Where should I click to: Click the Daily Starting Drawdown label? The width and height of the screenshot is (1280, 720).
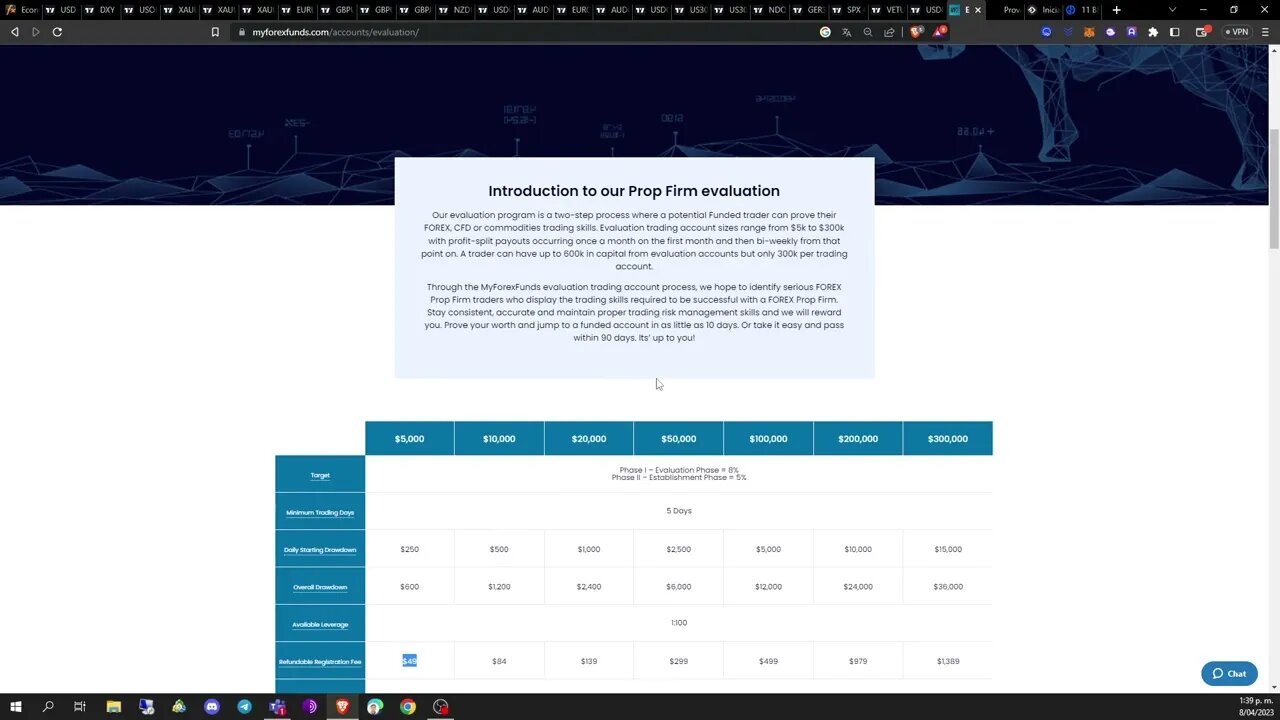(x=320, y=550)
